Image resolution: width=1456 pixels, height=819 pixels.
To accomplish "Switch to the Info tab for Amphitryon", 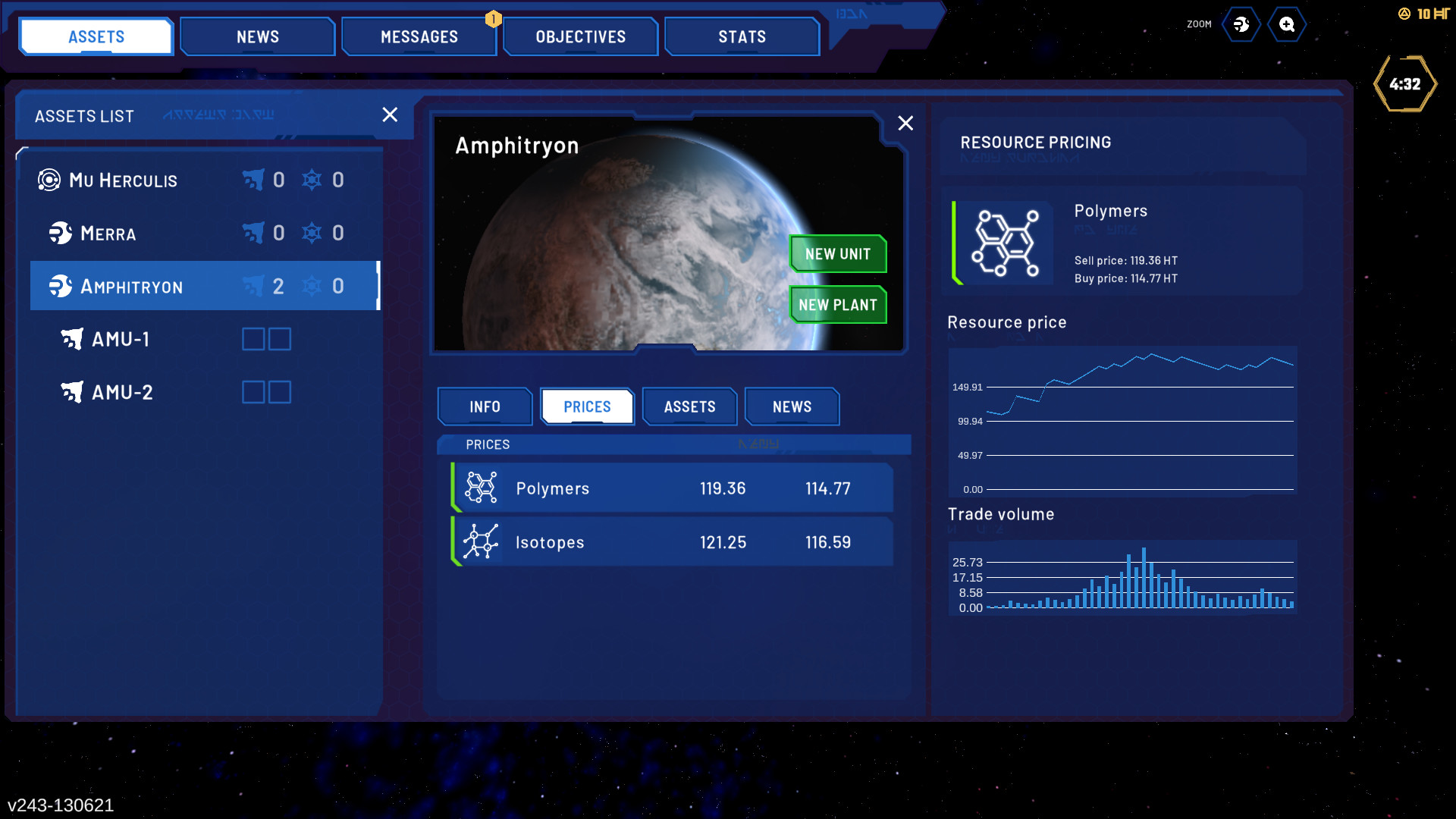I will [485, 407].
